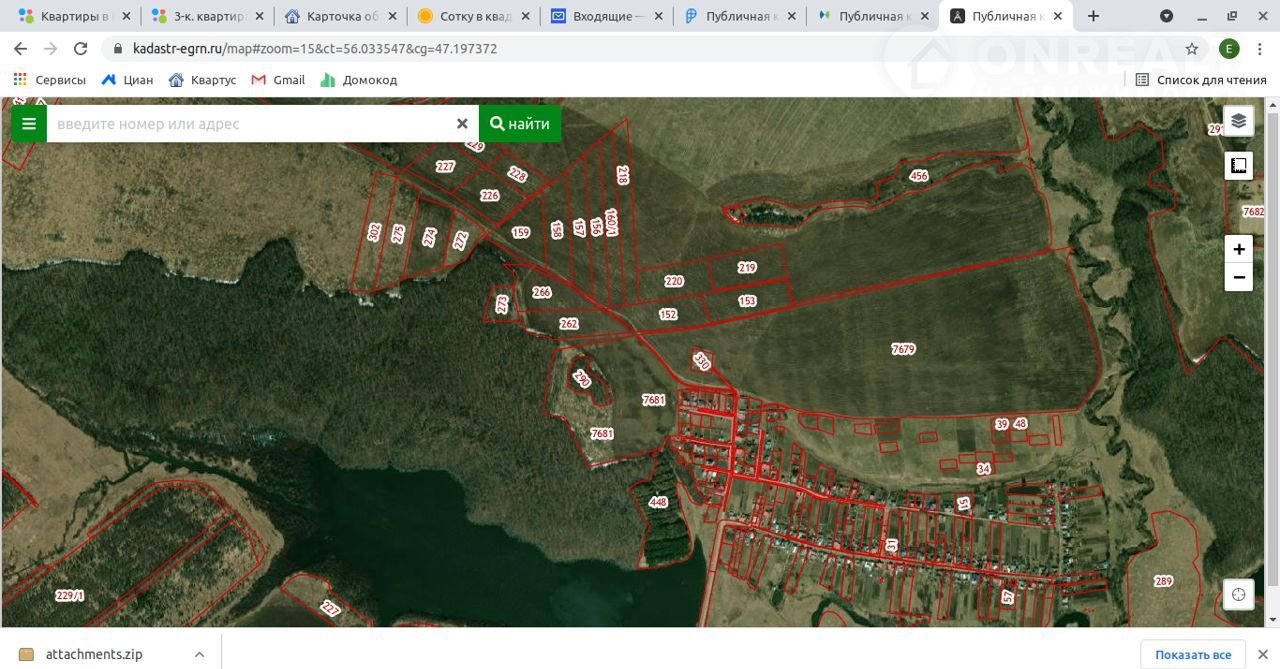Image resolution: width=1280 pixels, height=669 pixels.
Task: Open the Циан bookmark
Action: point(127,80)
